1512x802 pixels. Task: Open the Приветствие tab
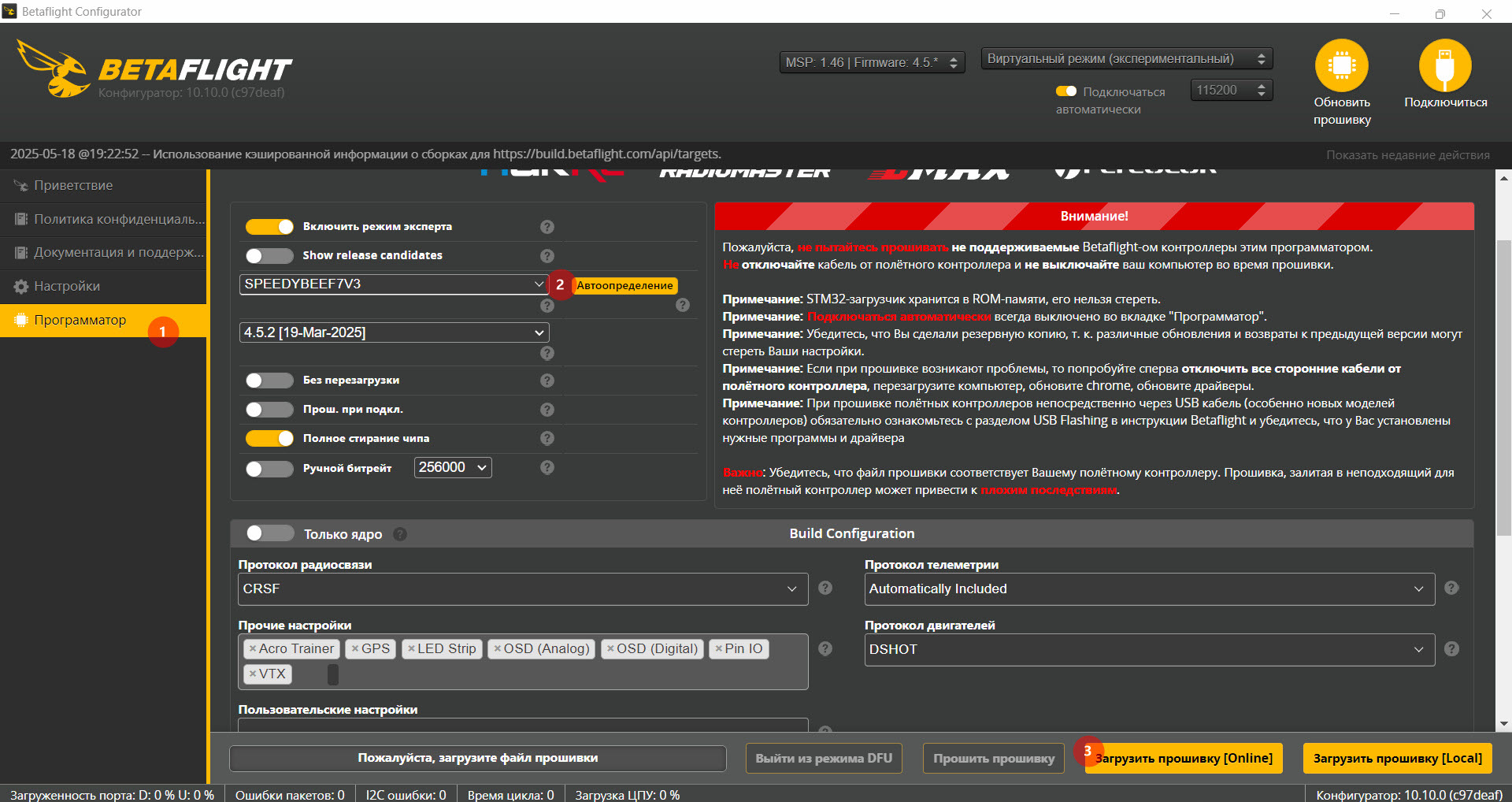(x=103, y=185)
